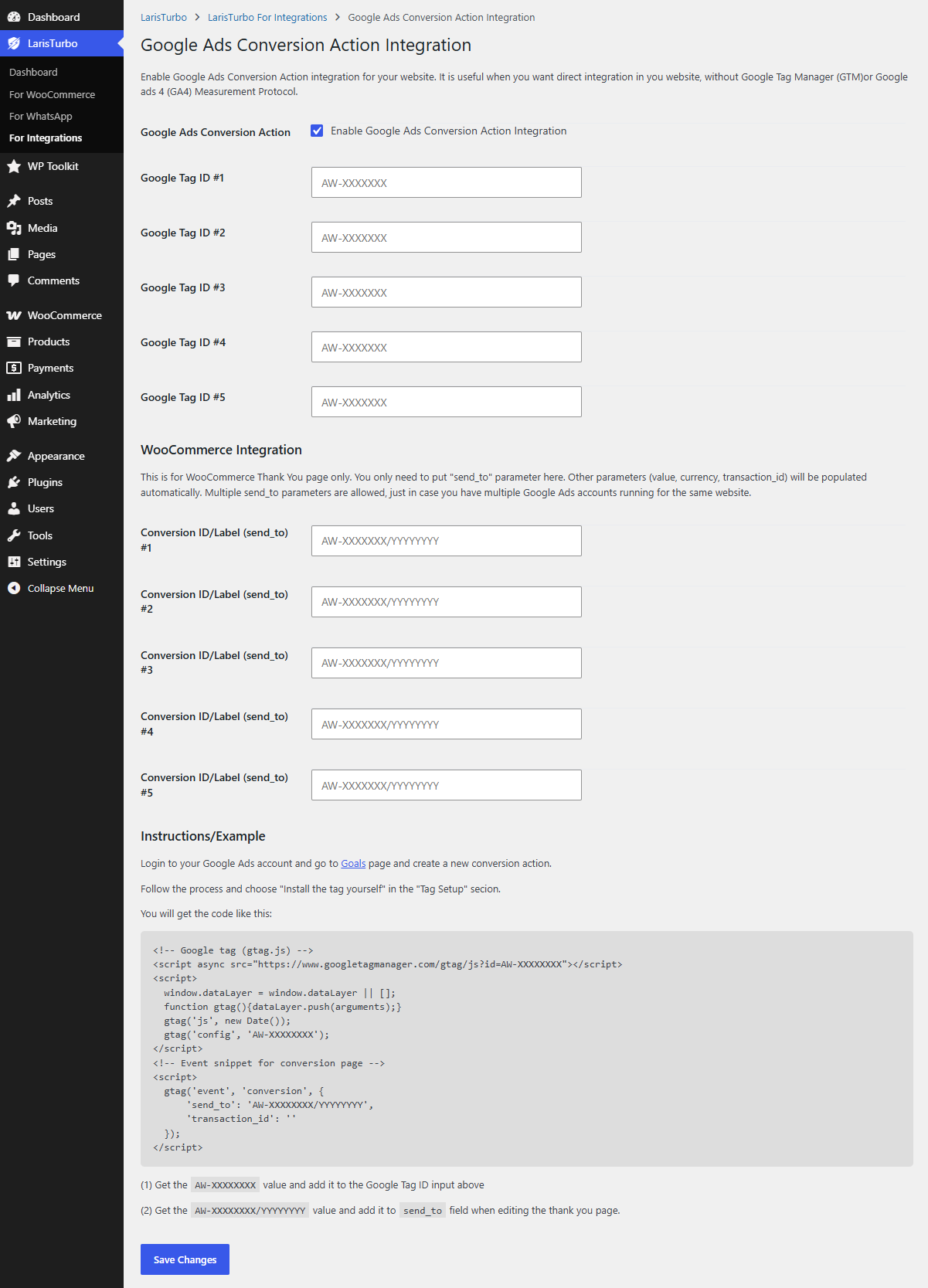This screenshot has height=1288, width=928.
Task: Focus Conversion ID/Label send_to #3 field
Action: pos(447,663)
